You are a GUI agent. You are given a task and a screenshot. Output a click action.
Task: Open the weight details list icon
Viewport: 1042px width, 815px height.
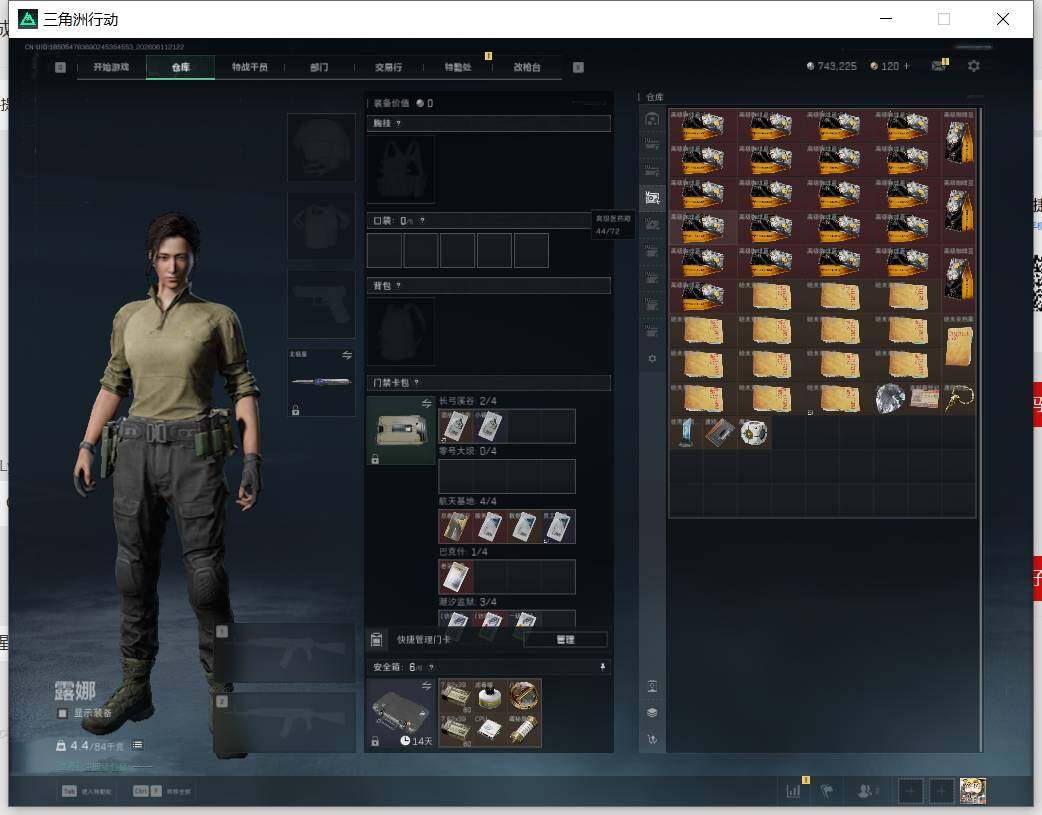(137, 745)
